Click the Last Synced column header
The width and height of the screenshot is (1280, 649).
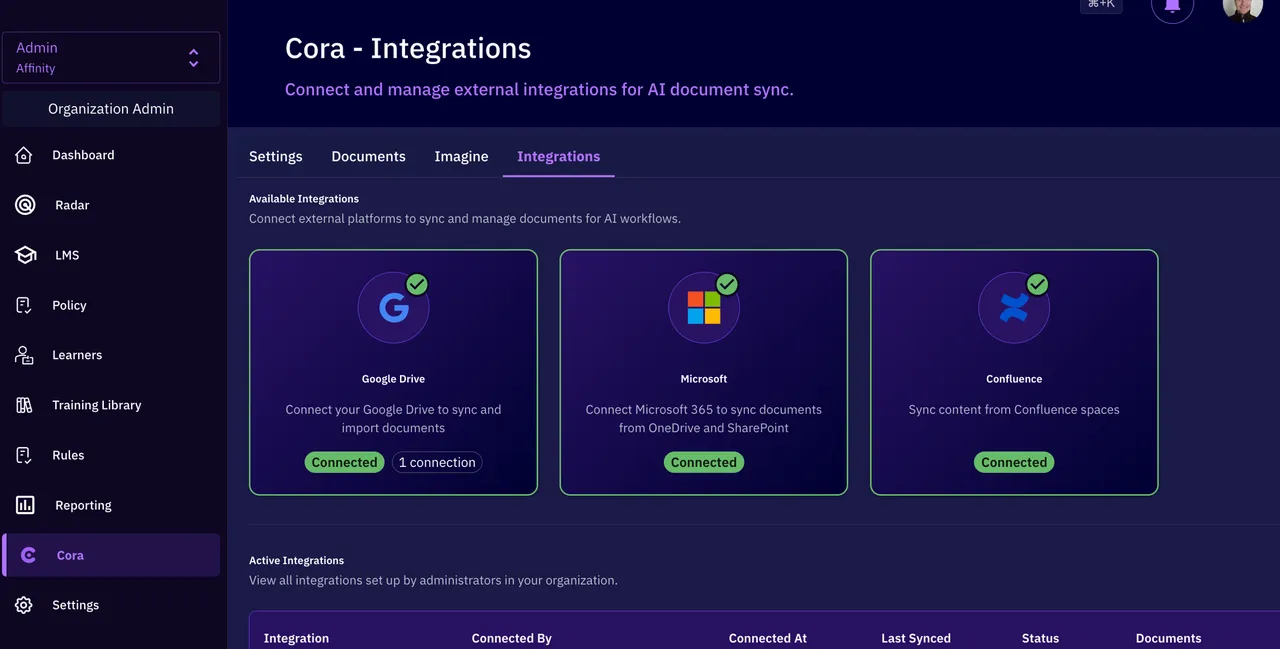pos(916,638)
